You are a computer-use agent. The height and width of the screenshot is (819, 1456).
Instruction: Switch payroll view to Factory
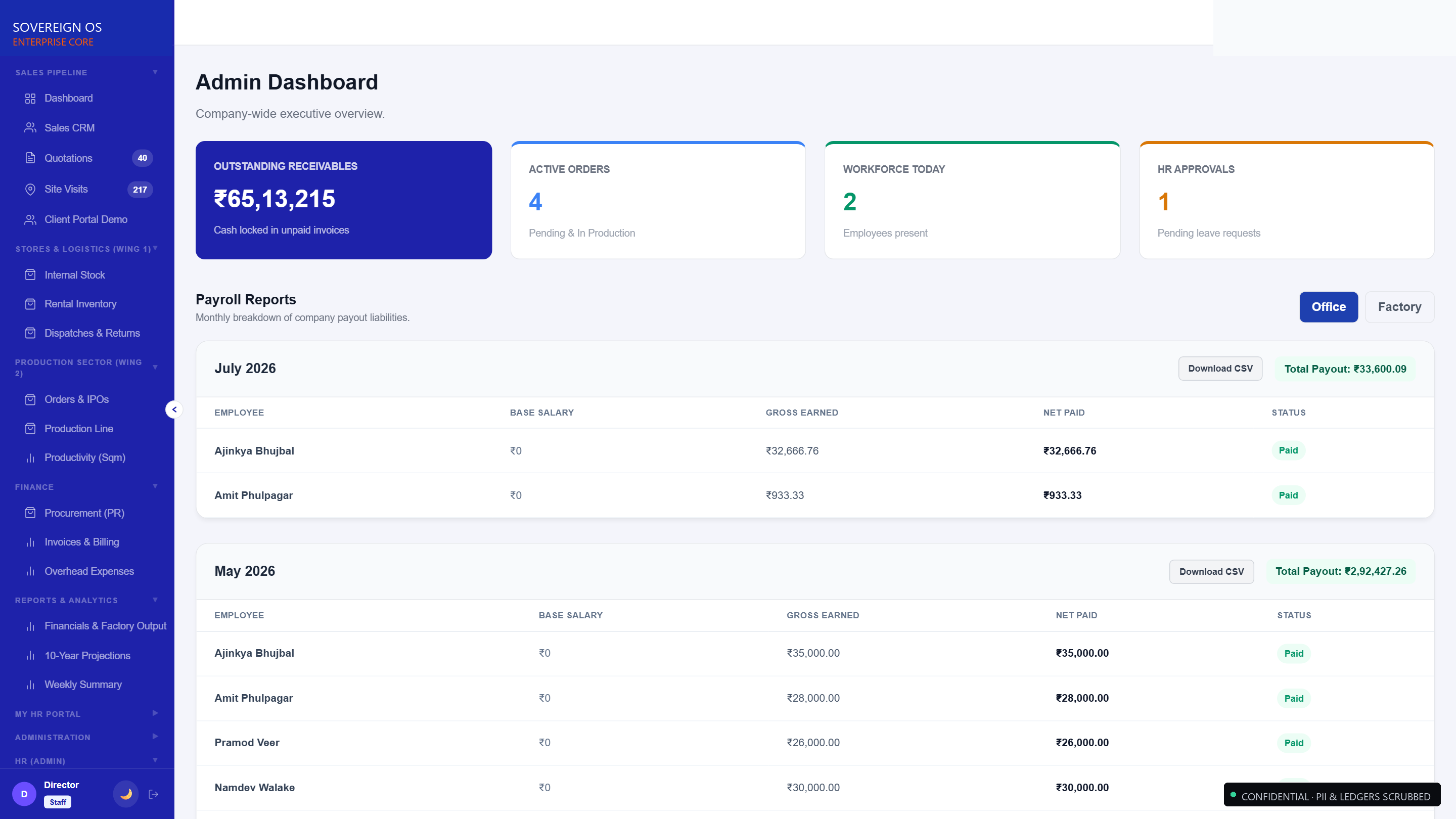click(x=1399, y=307)
